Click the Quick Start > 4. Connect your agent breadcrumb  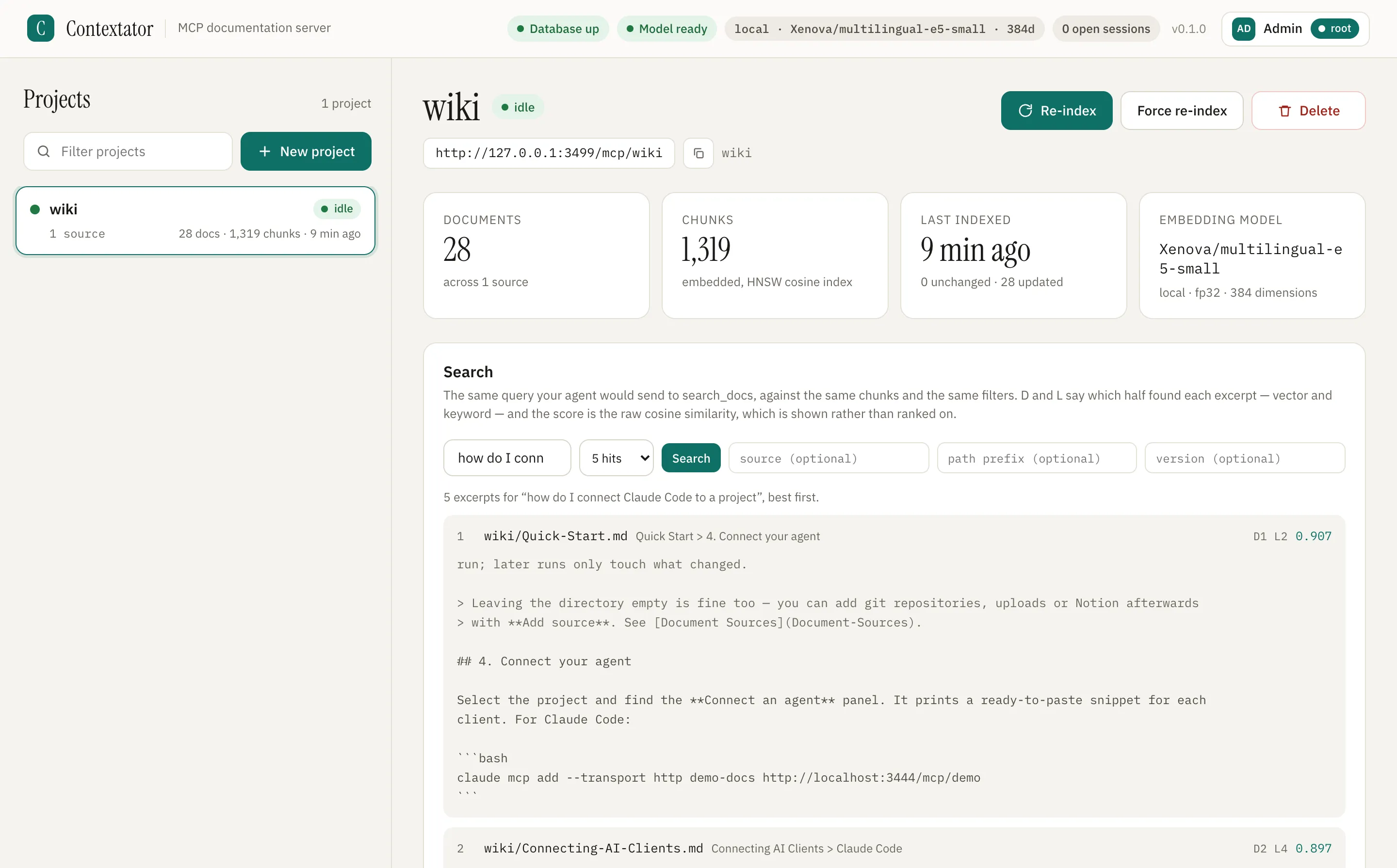[x=728, y=536]
